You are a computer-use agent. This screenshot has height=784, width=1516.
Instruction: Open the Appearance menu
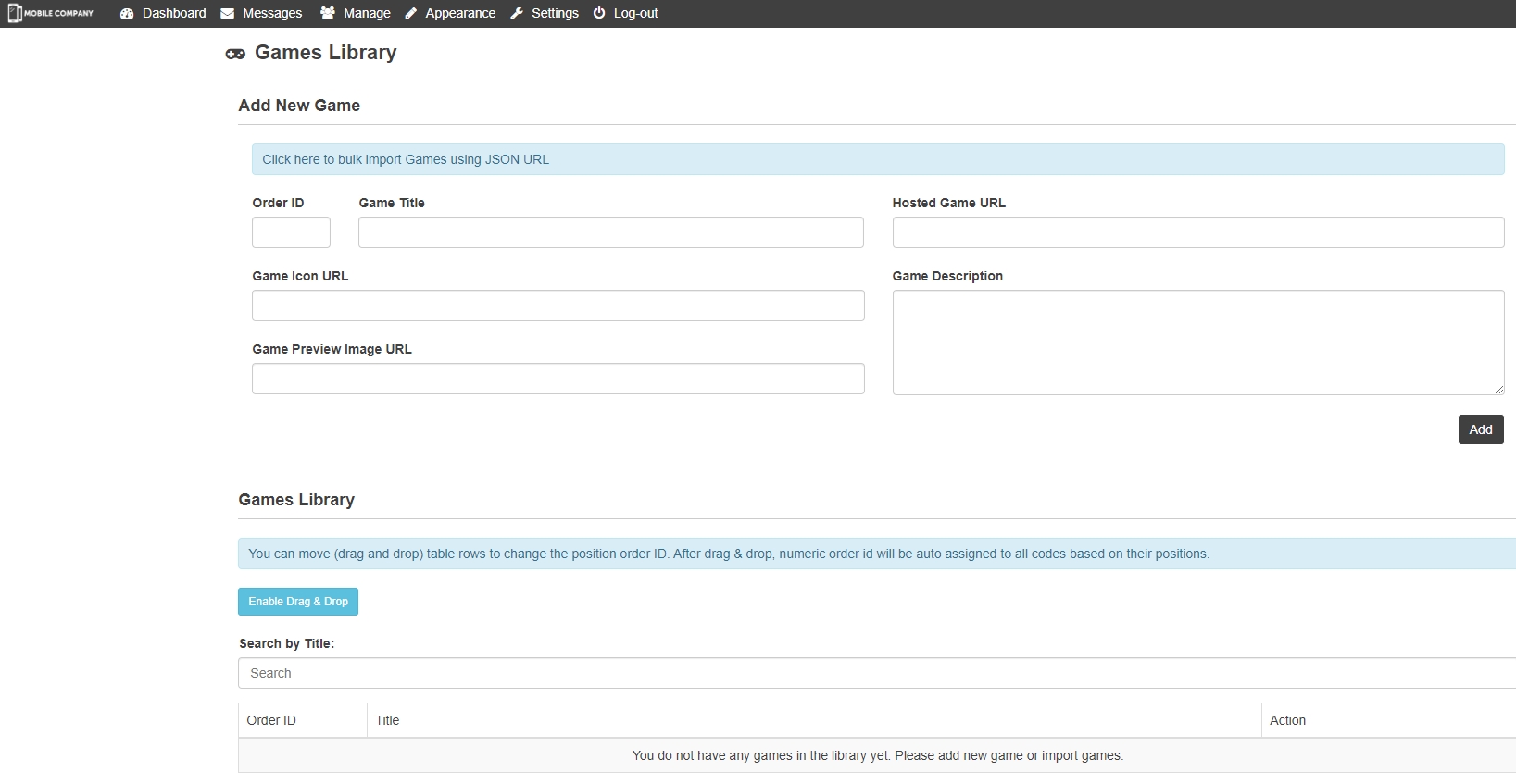coord(450,13)
